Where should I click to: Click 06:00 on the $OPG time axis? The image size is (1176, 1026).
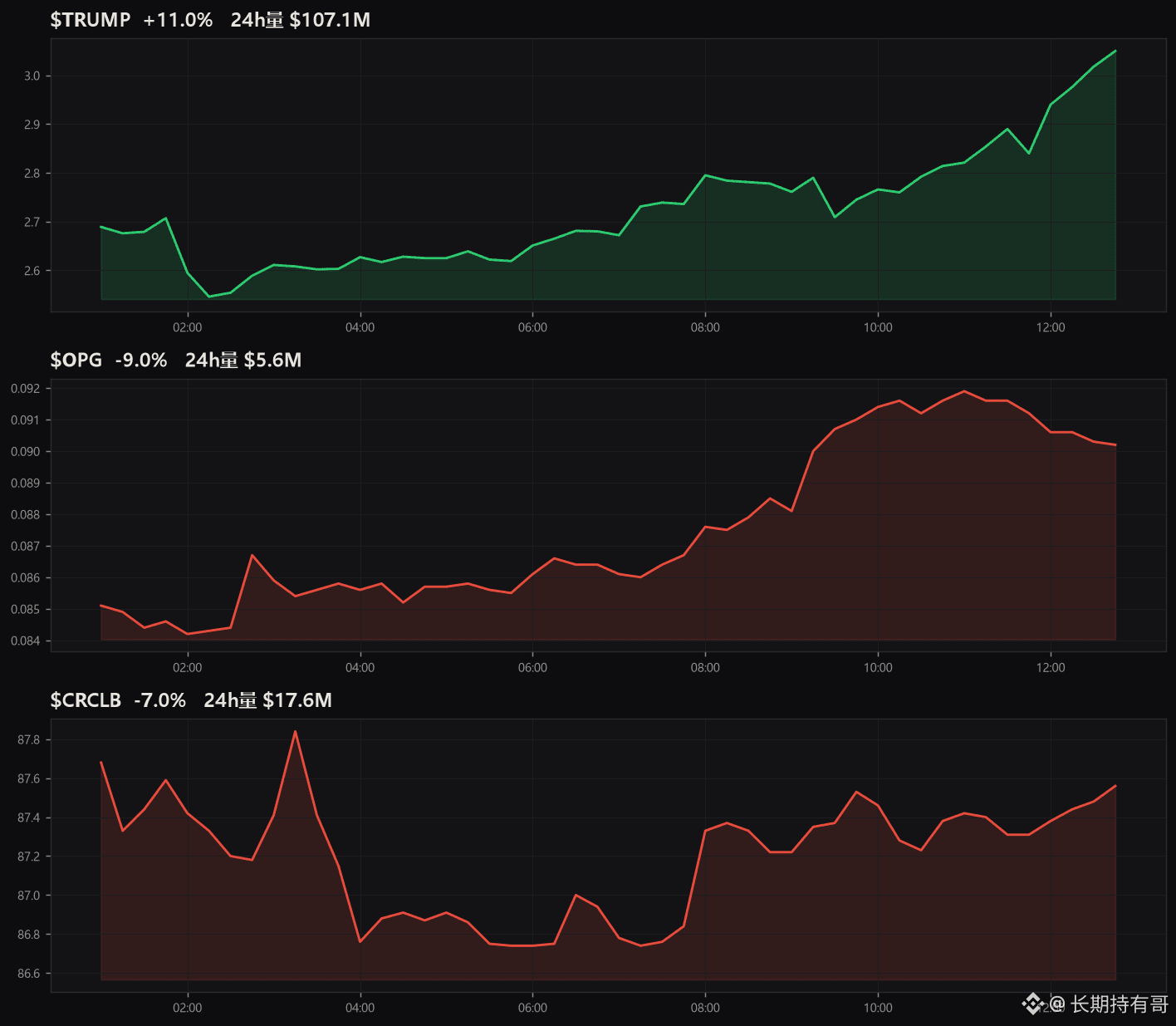coord(533,667)
